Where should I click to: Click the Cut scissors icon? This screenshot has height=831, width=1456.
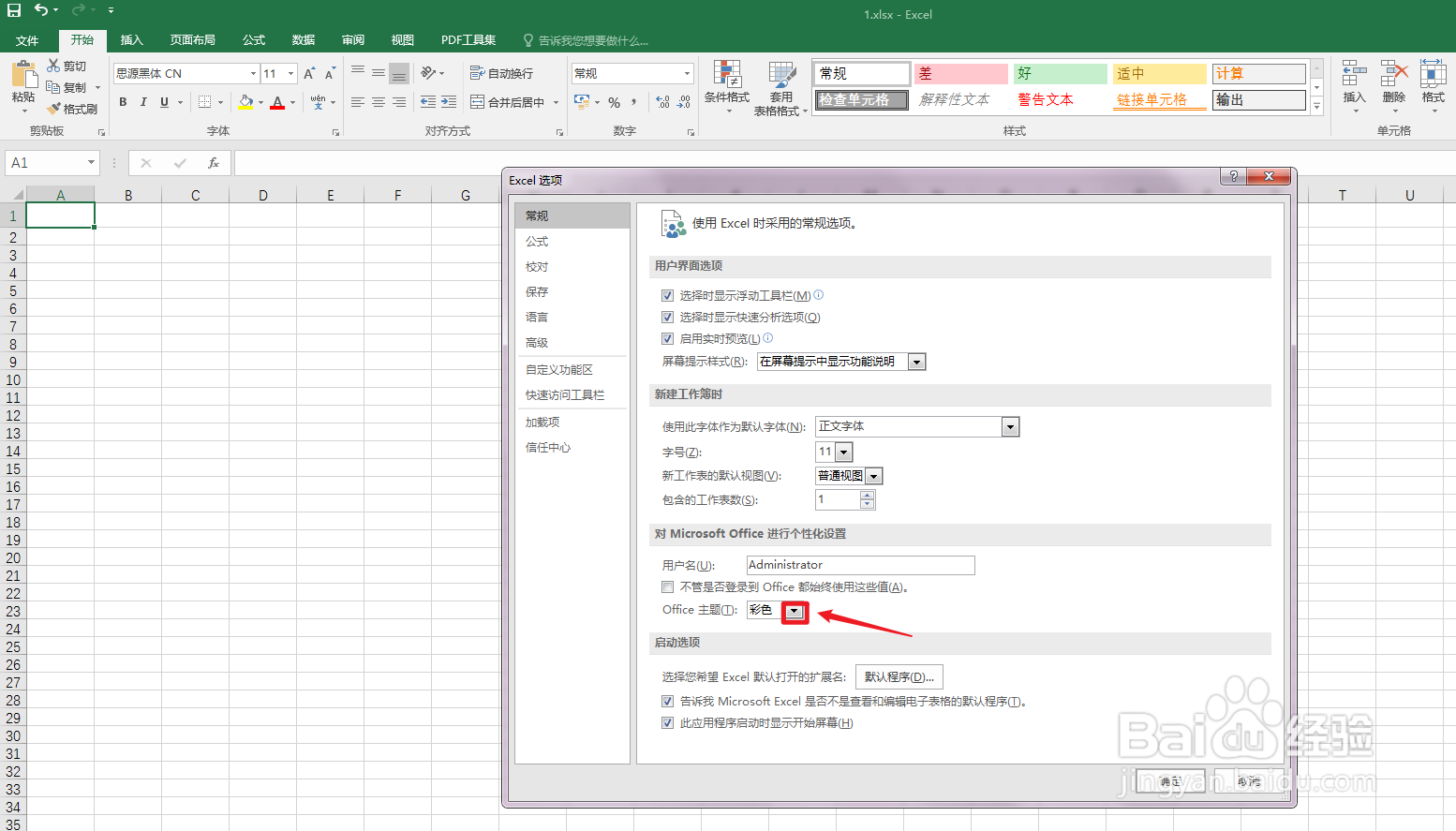click(x=53, y=66)
